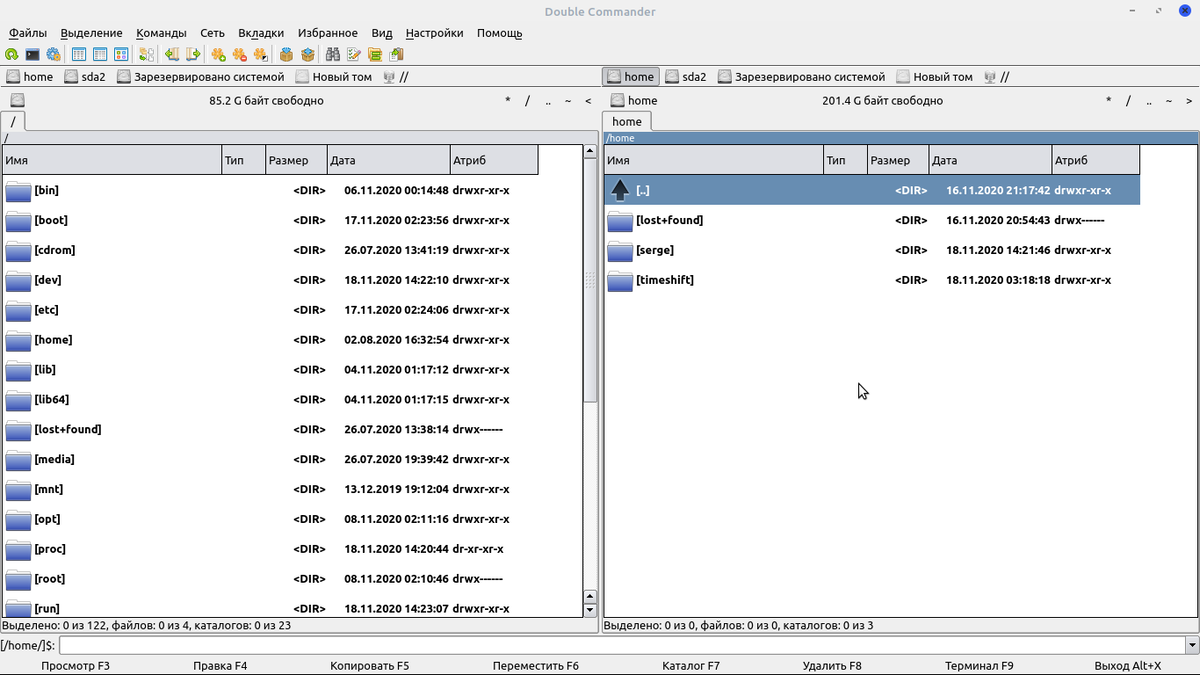The width and height of the screenshot is (1200, 675).
Task: Click Правка F4 button
Action: click(219, 666)
